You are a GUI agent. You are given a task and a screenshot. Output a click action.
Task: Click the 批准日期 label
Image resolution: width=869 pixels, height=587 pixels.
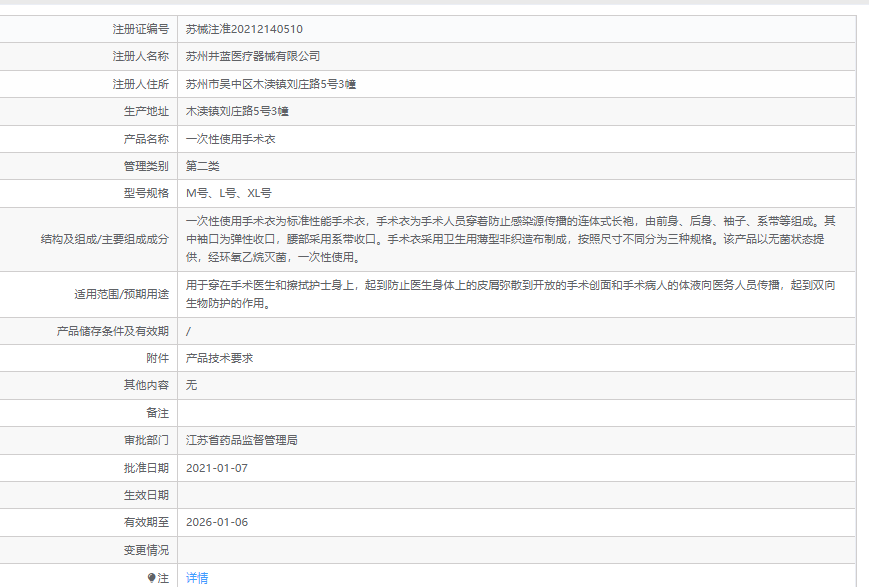pyautogui.click(x=146, y=468)
